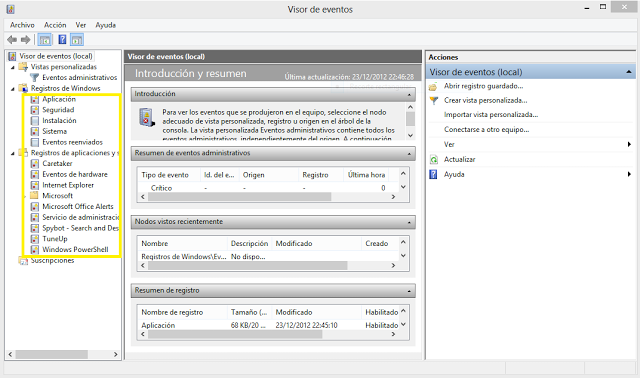Select Servicio de administración tree item
640x378 pixels.
[x=80, y=217]
